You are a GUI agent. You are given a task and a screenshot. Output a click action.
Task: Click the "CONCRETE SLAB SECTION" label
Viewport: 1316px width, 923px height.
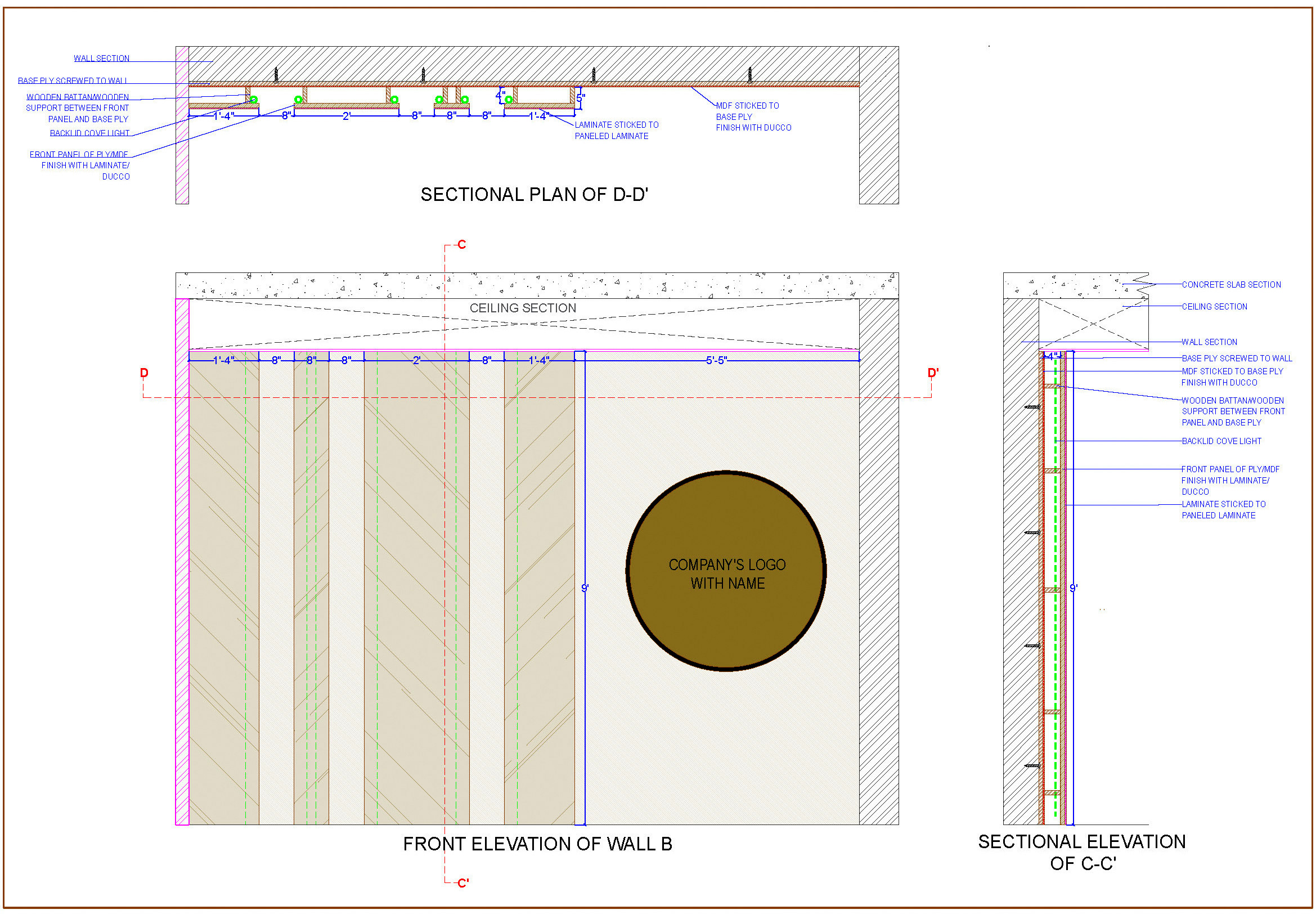pyautogui.click(x=1231, y=285)
